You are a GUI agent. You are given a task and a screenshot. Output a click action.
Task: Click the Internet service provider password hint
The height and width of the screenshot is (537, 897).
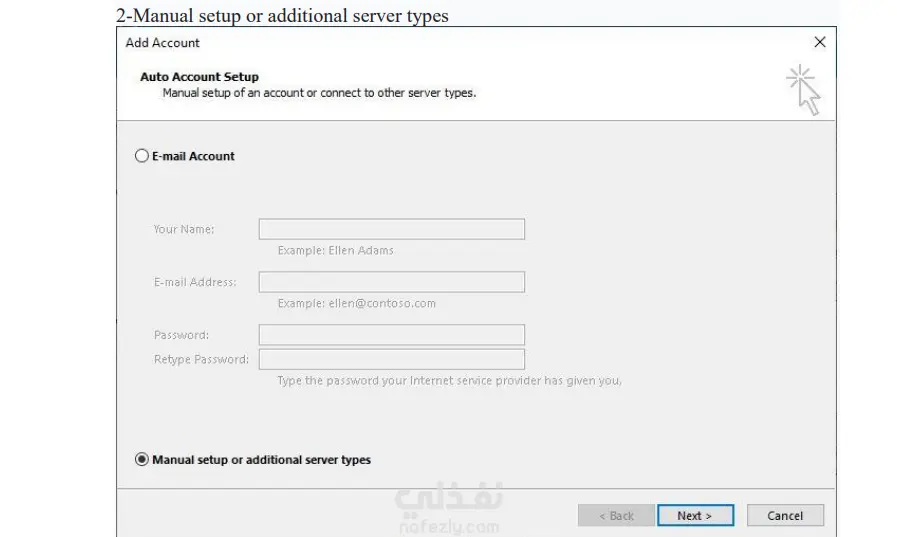pos(449,381)
